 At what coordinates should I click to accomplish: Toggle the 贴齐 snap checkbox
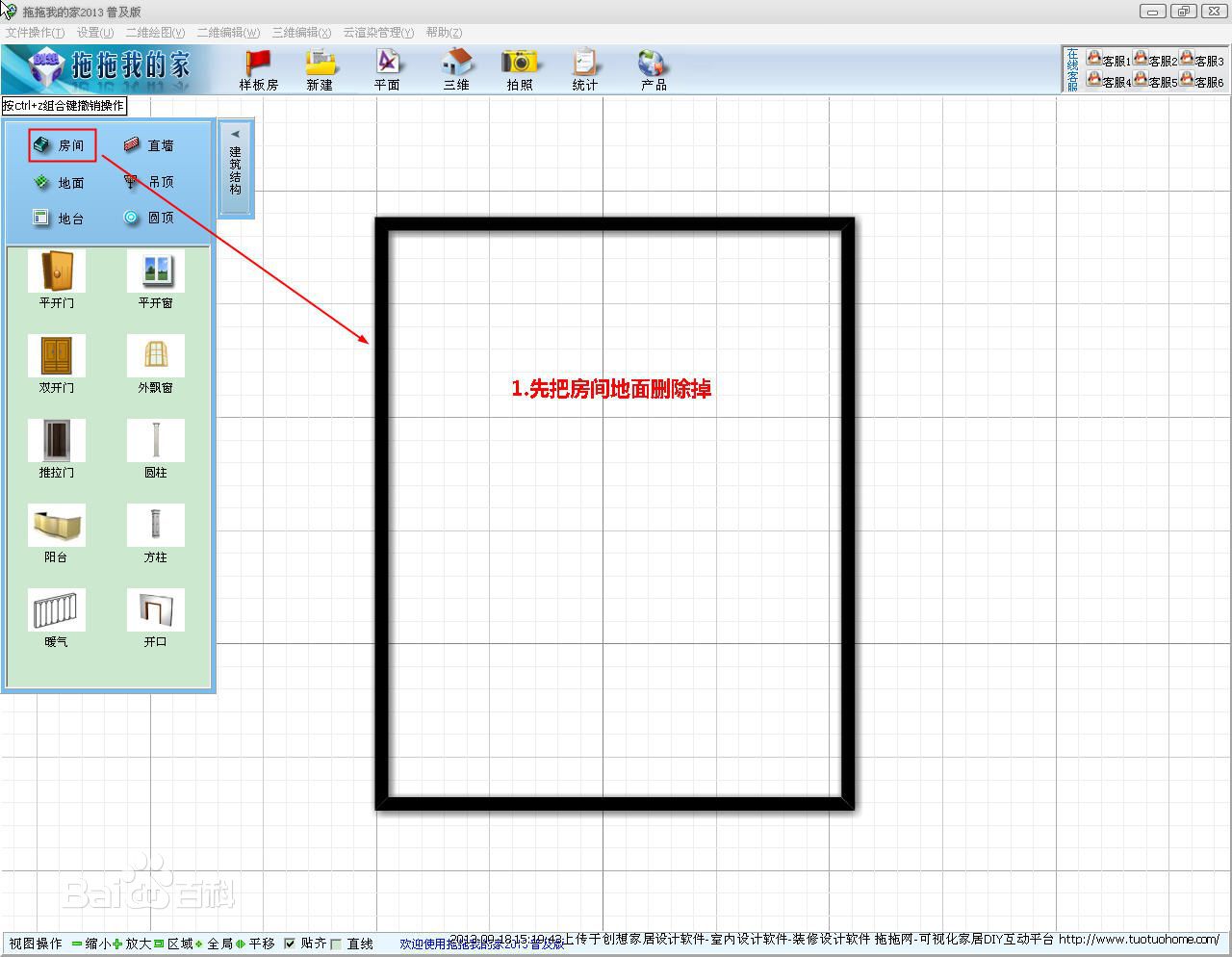tap(290, 944)
